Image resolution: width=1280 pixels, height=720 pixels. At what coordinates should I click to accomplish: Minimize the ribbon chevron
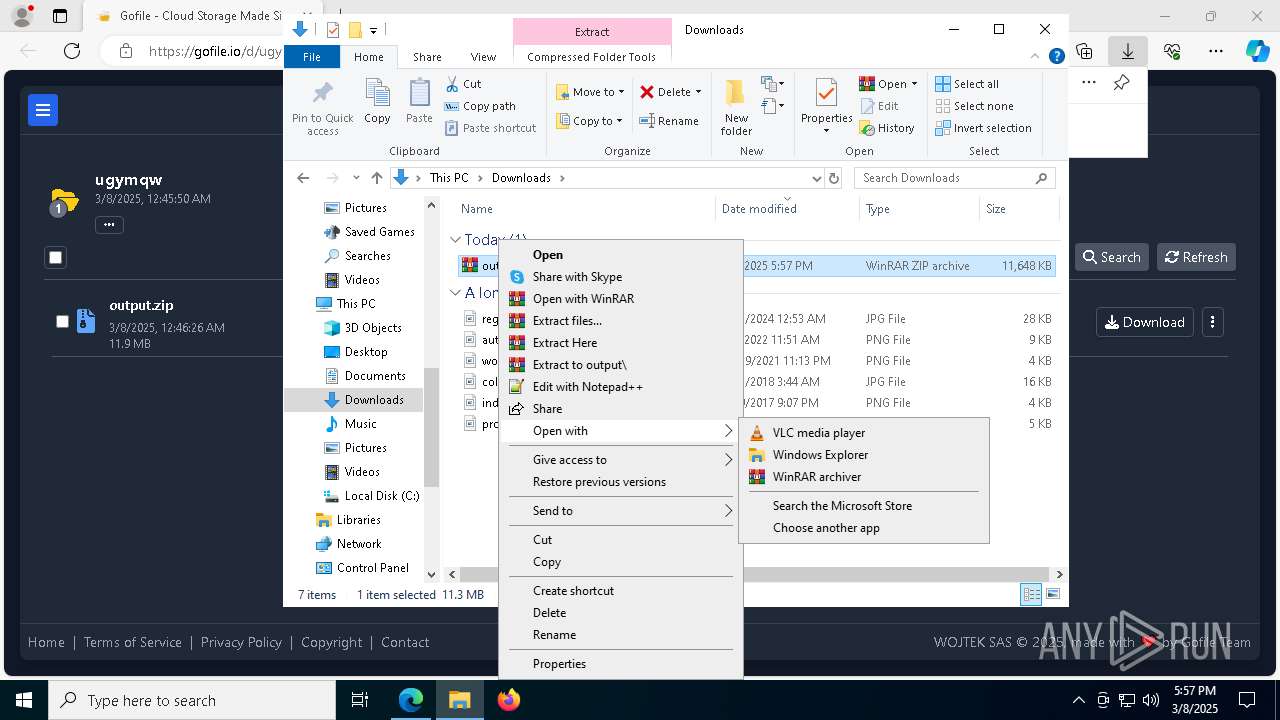coord(1036,57)
